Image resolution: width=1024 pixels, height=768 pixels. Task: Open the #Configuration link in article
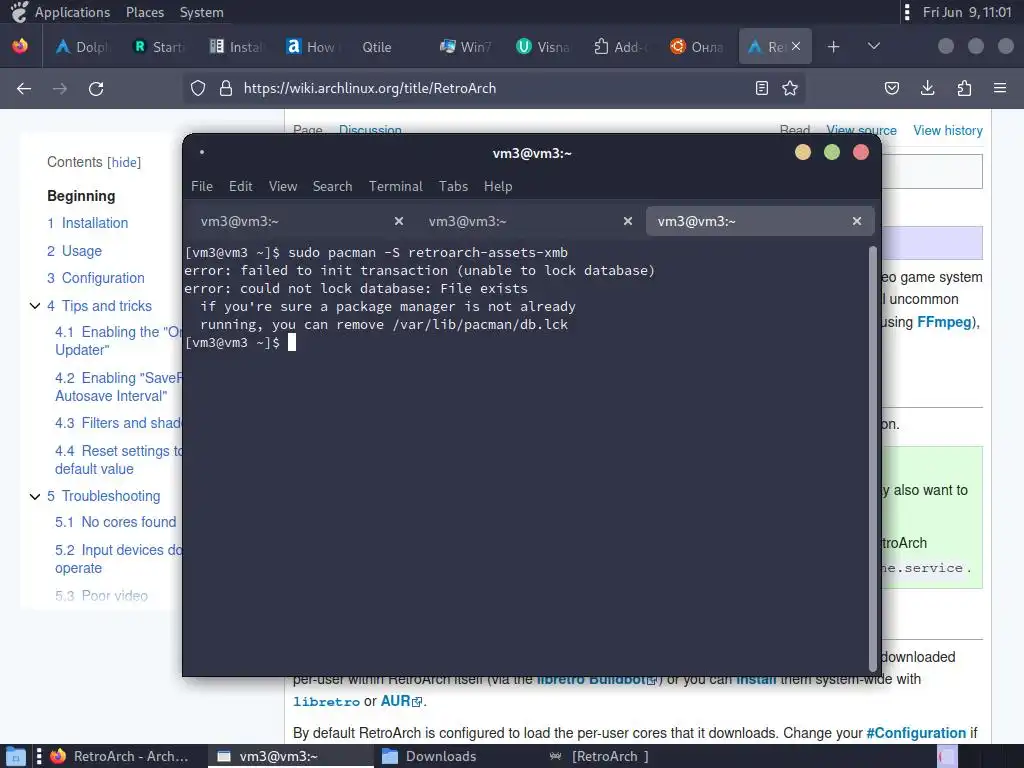tap(916, 733)
